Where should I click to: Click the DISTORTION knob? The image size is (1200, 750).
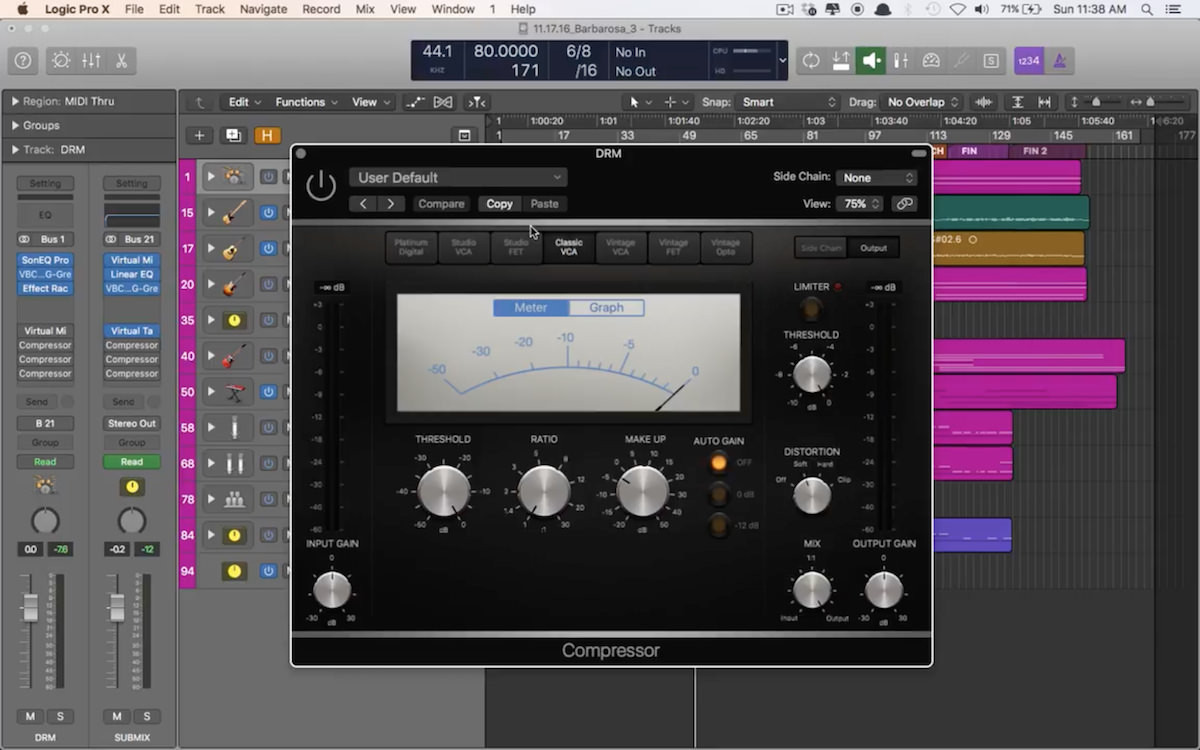coord(812,495)
